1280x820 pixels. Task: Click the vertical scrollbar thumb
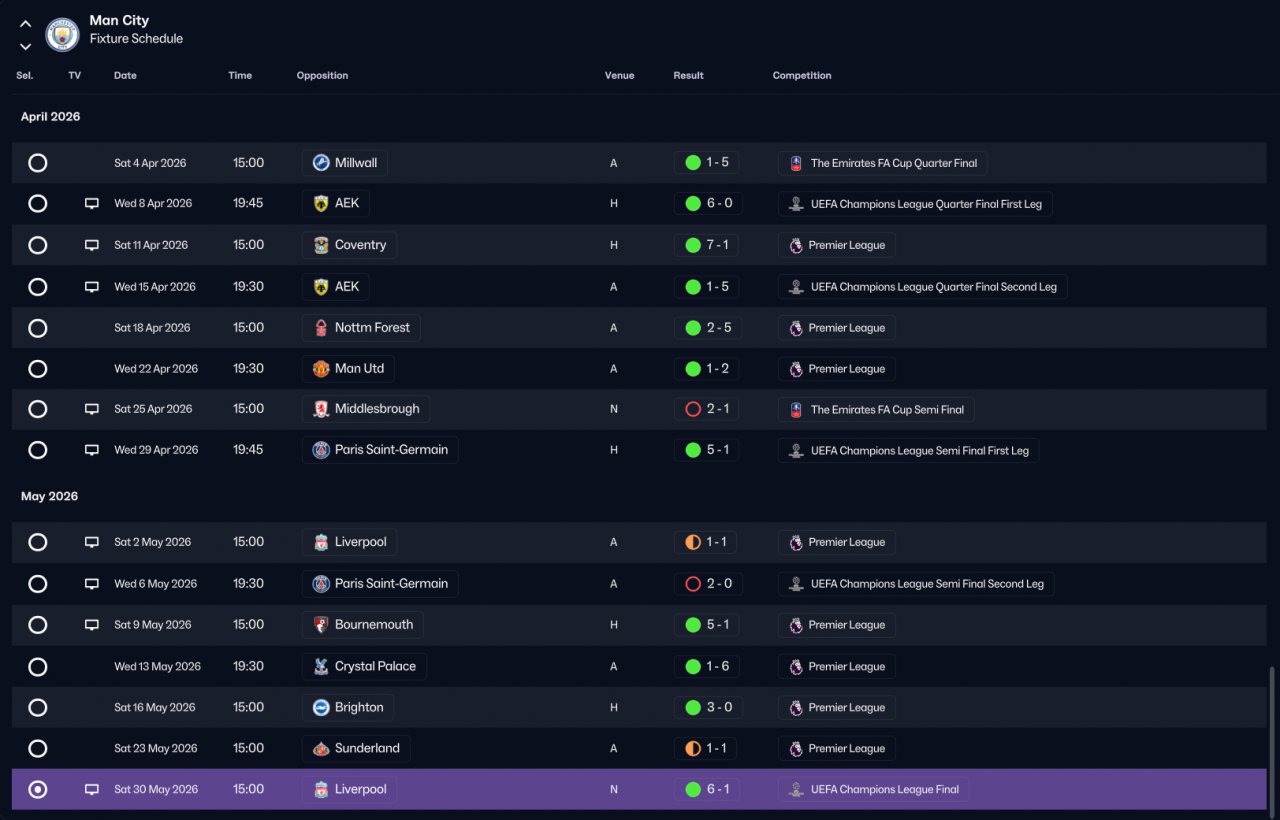click(x=1272, y=738)
